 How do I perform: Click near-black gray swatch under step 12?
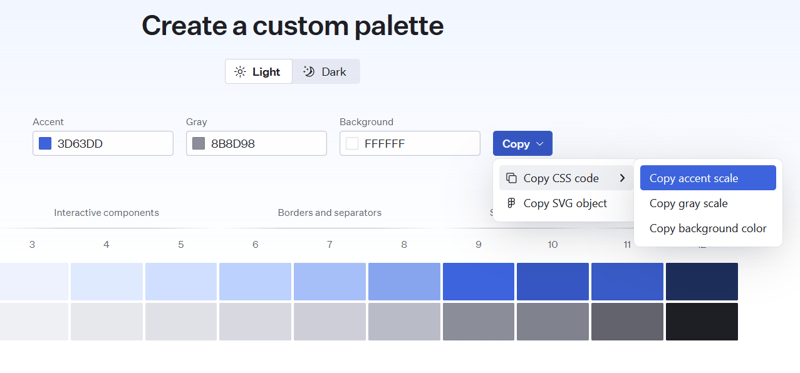point(702,321)
